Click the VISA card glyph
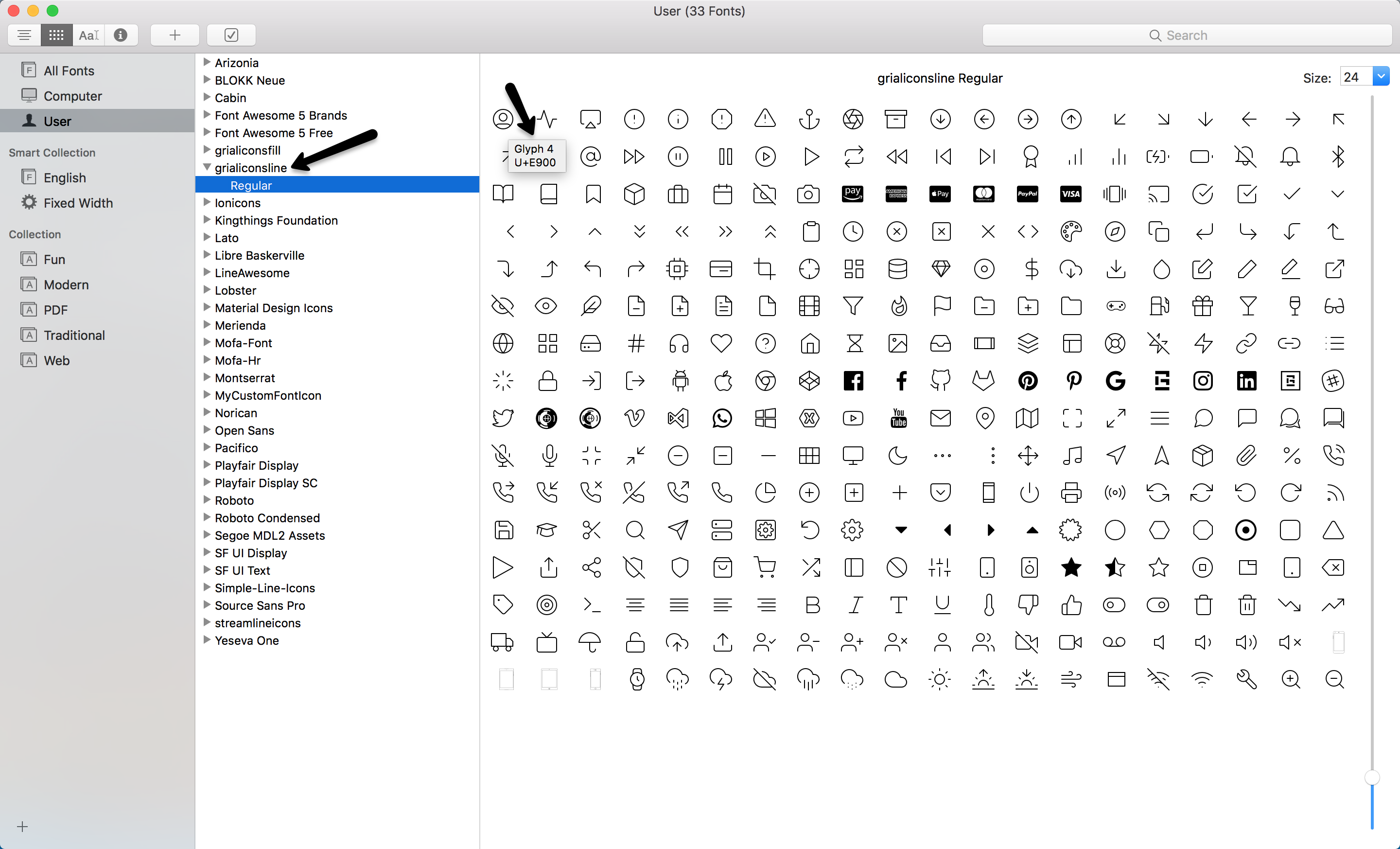The height and width of the screenshot is (849, 1400). (1070, 194)
